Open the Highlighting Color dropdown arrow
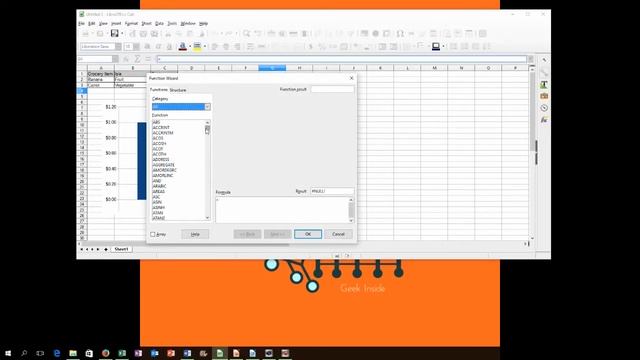The height and width of the screenshot is (360, 640). click(x=204, y=47)
